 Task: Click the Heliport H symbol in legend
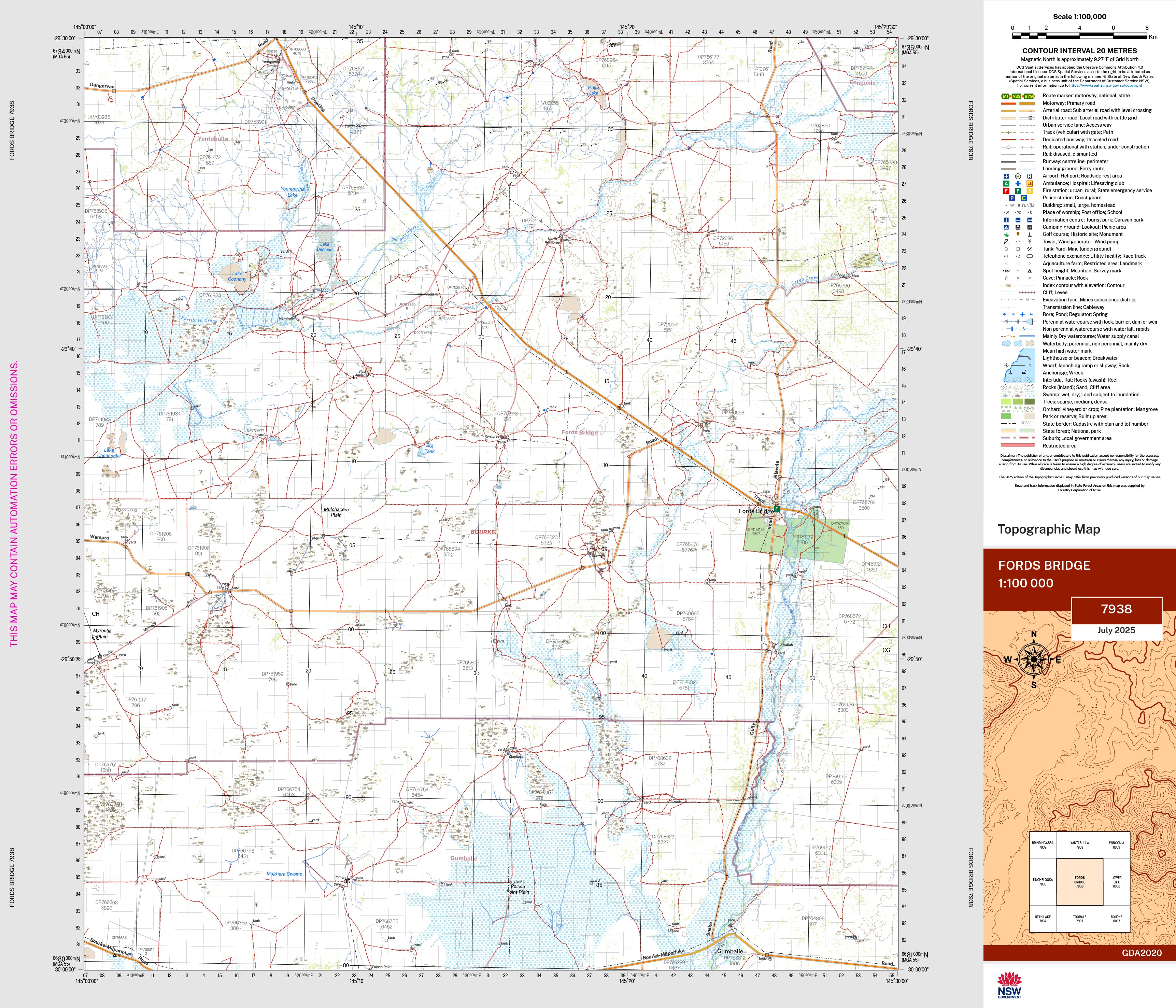1018,176
